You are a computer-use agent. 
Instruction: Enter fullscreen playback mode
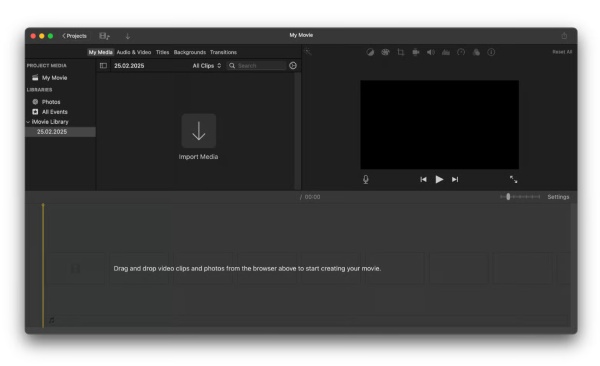514,179
